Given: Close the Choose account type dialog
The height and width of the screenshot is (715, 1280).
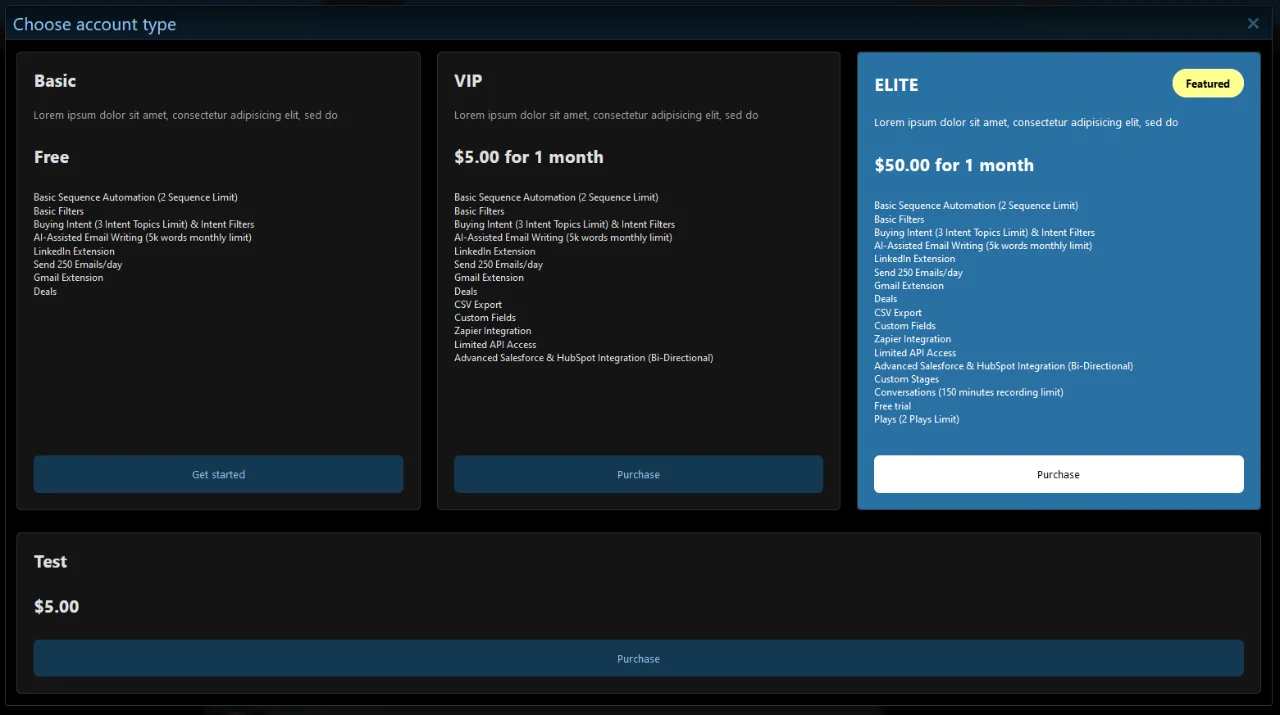Looking at the screenshot, I should click(x=1253, y=23).
